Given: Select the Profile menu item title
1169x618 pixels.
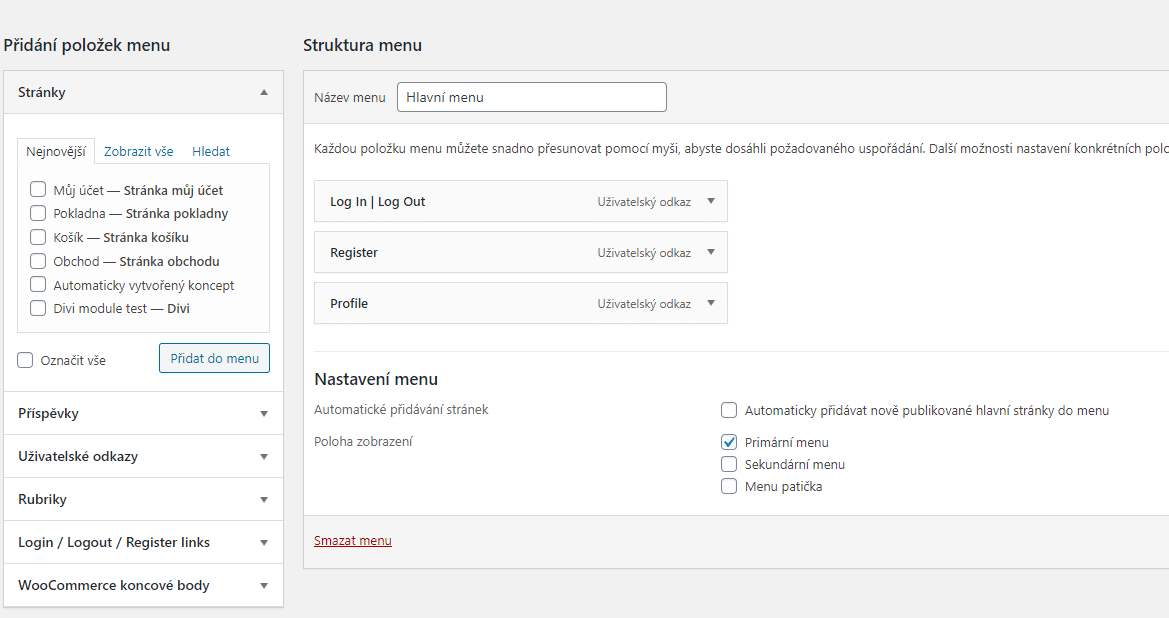Looking at the screenshot, I should point(349,303).
